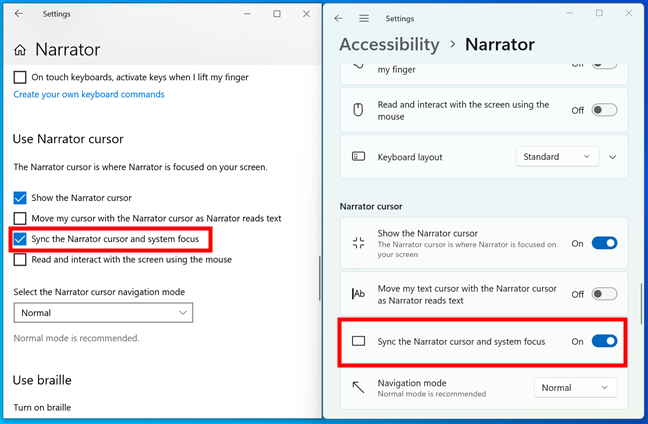
Task: Check touch keyboards lift my finger checkbox
Action: pos(20,77)
